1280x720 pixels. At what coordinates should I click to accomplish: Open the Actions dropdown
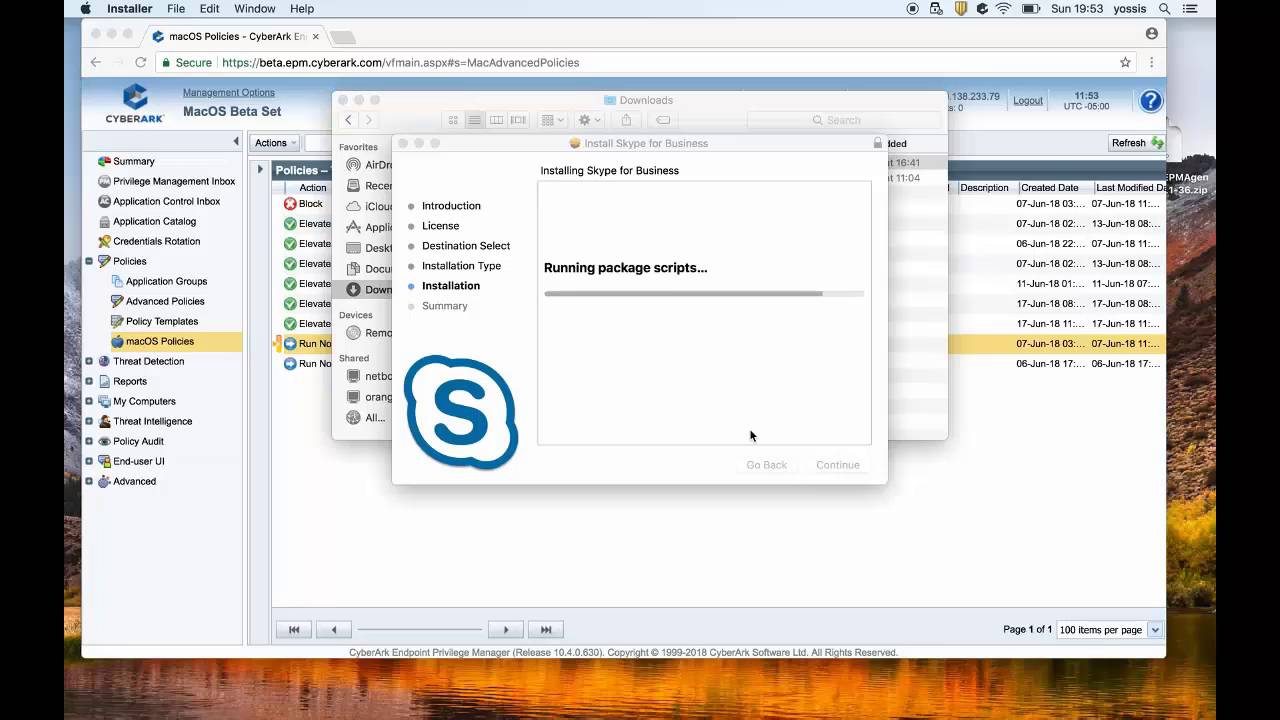(275, 143)
